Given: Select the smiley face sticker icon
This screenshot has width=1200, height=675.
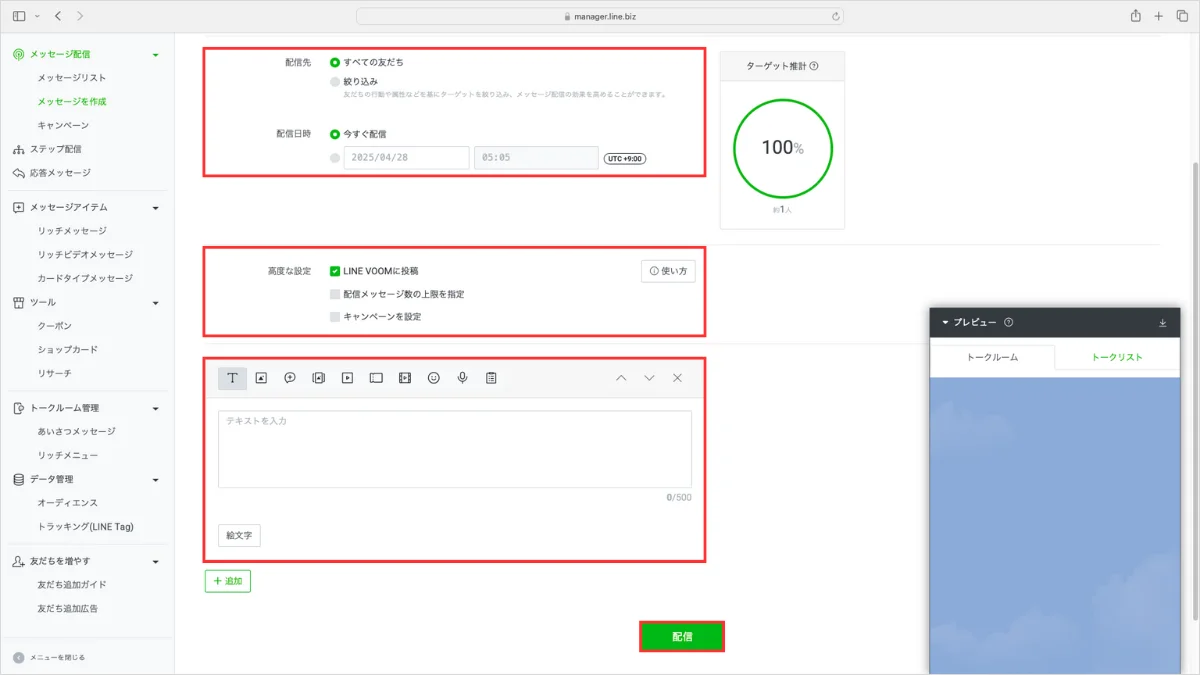Looking at the screenshot, I should click(434, 378).
